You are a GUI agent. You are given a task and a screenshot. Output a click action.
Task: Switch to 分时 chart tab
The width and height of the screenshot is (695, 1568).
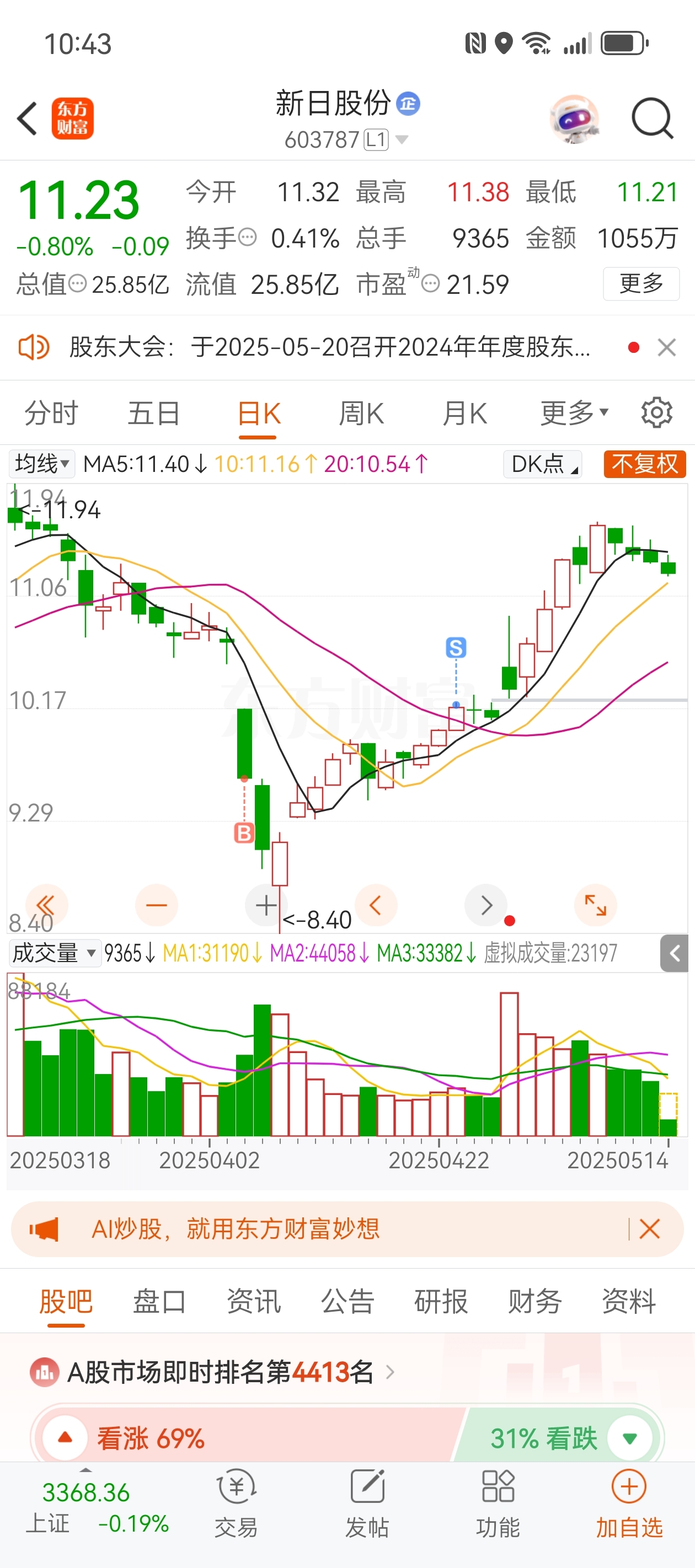[x=52, y=413]
